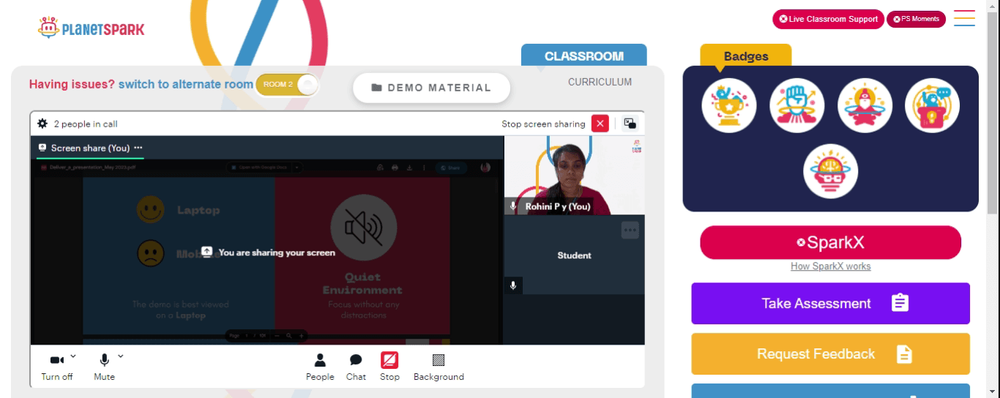Open the hamburger menu
This screenshot has width=1000, height=398.
pyautogui.click(x=964, y=18)
